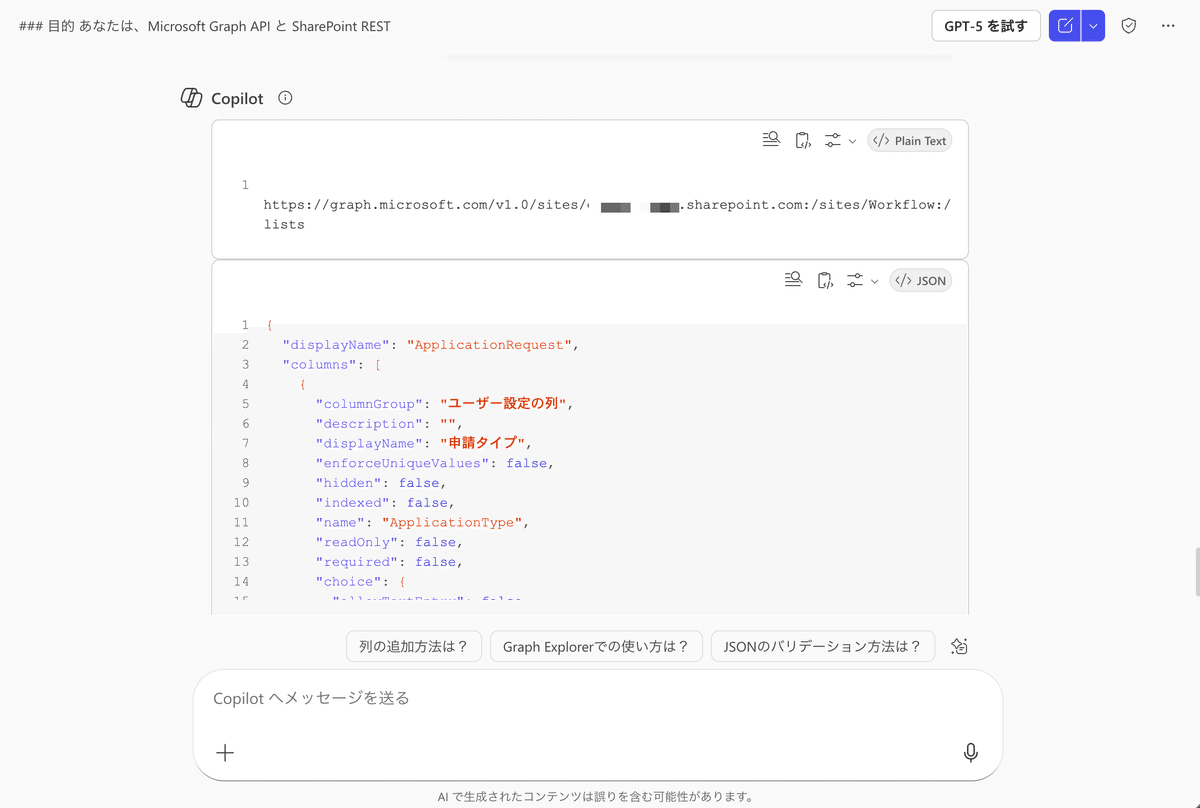
Task: Click the "choice" key on line 14
Action: (x=349, y=581)
